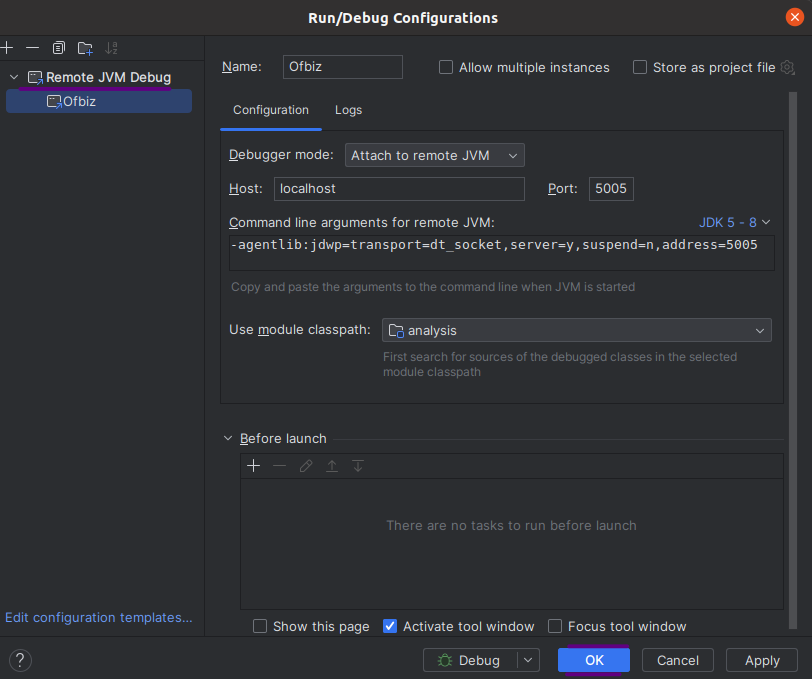Open the Debug button's dropdown arrow
Image resolution: width=812 pixels, height=679 pixels.
[x=528, y=660]
